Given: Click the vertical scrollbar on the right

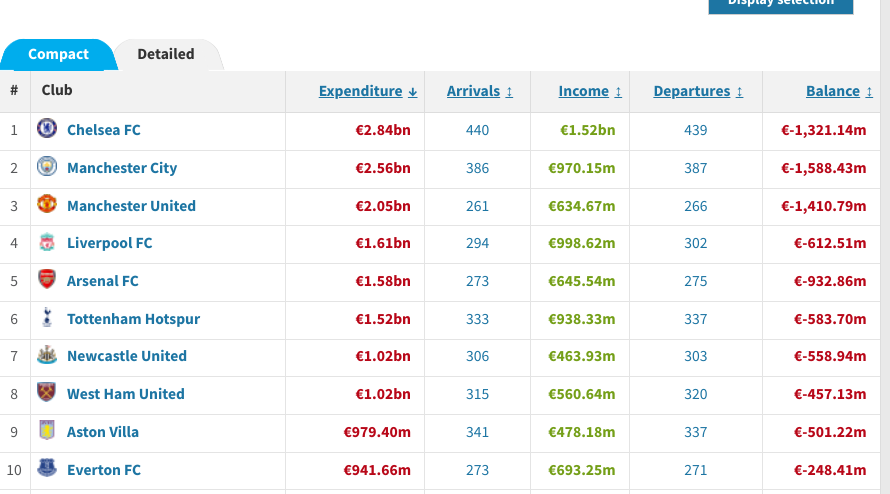Looking at the screenshot, I should 884,250.
